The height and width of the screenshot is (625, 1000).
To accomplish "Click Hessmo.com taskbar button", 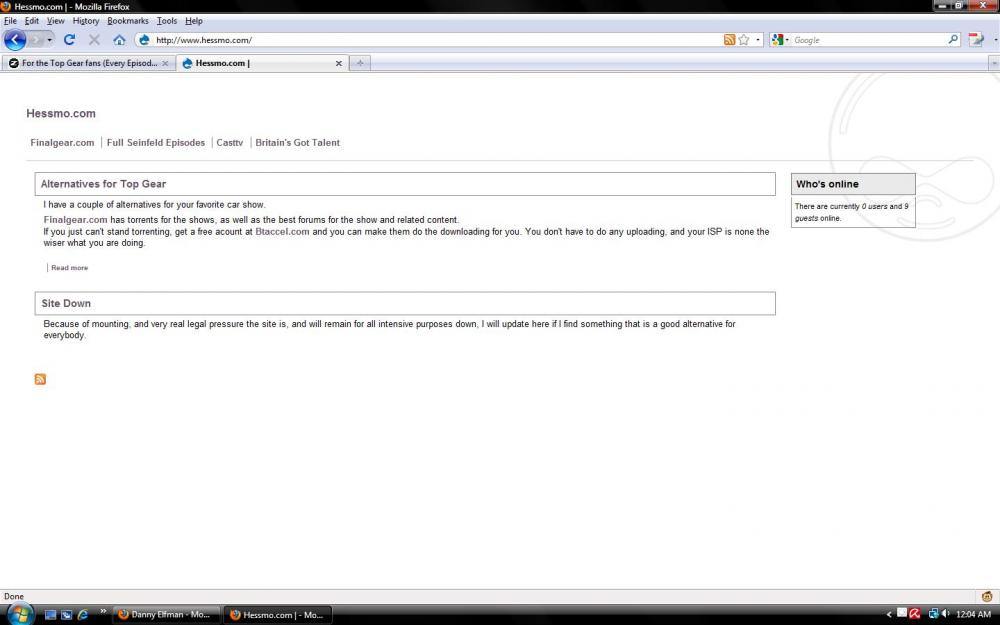I will [x=277, y=615].
